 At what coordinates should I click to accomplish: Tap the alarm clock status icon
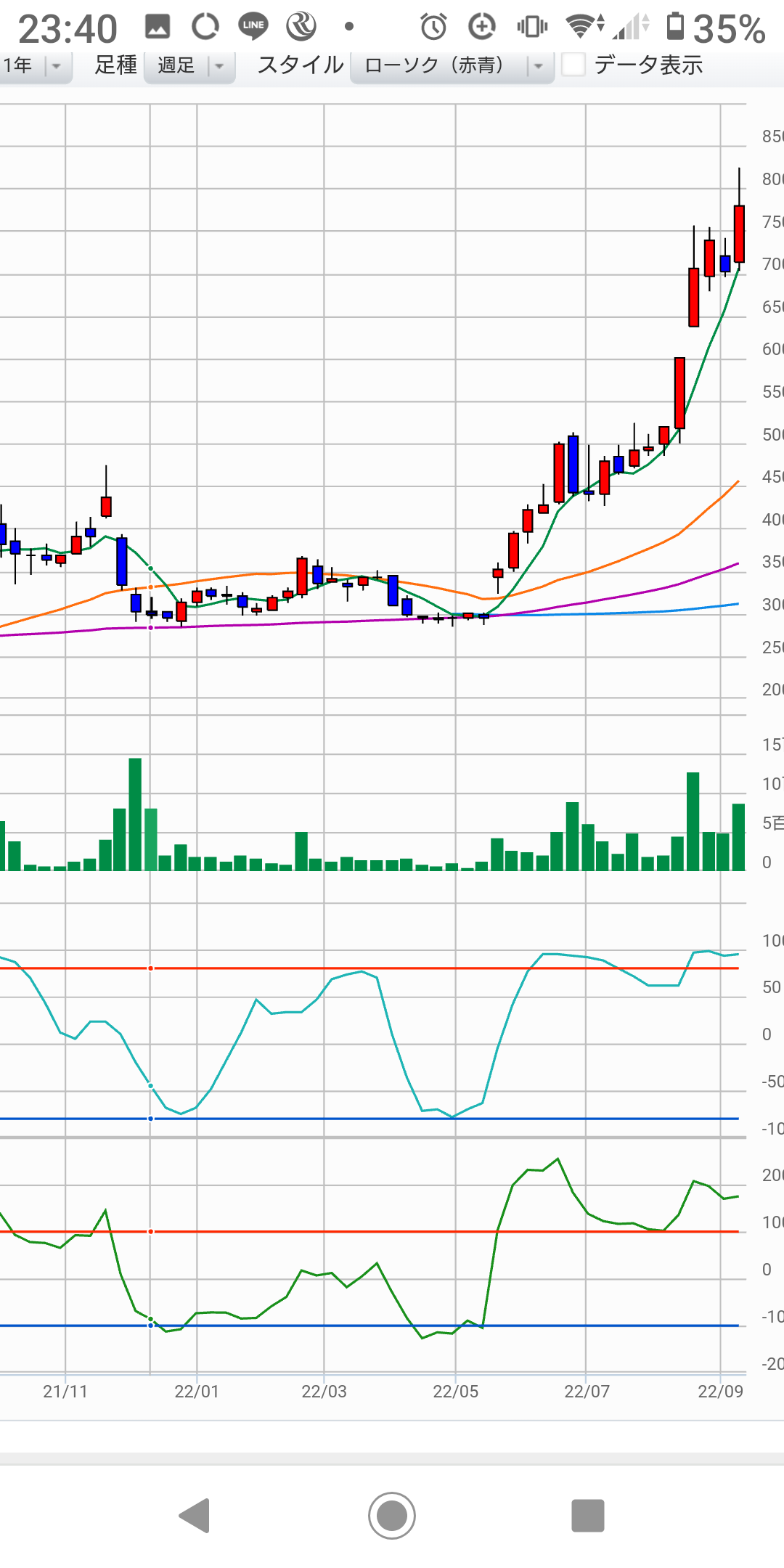(433, 27)
